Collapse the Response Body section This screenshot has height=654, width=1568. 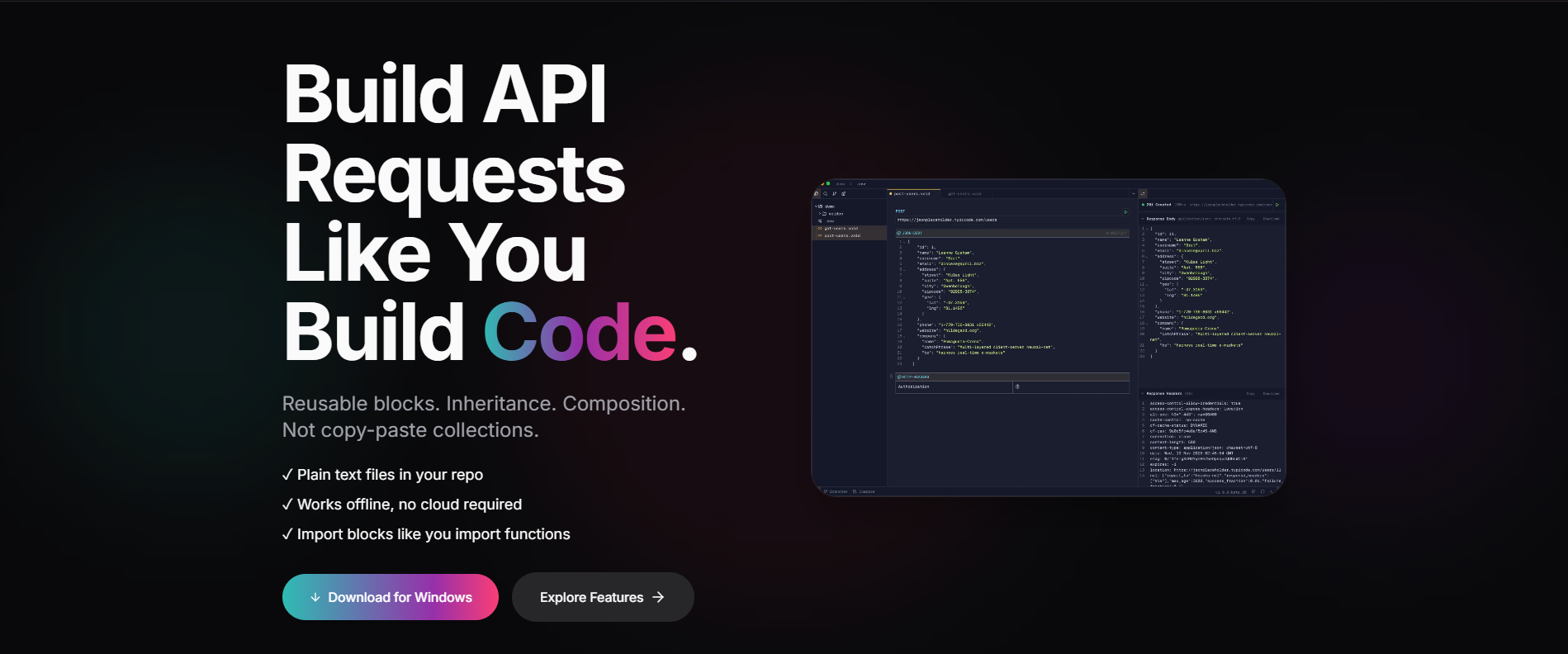pos(1143,219)
